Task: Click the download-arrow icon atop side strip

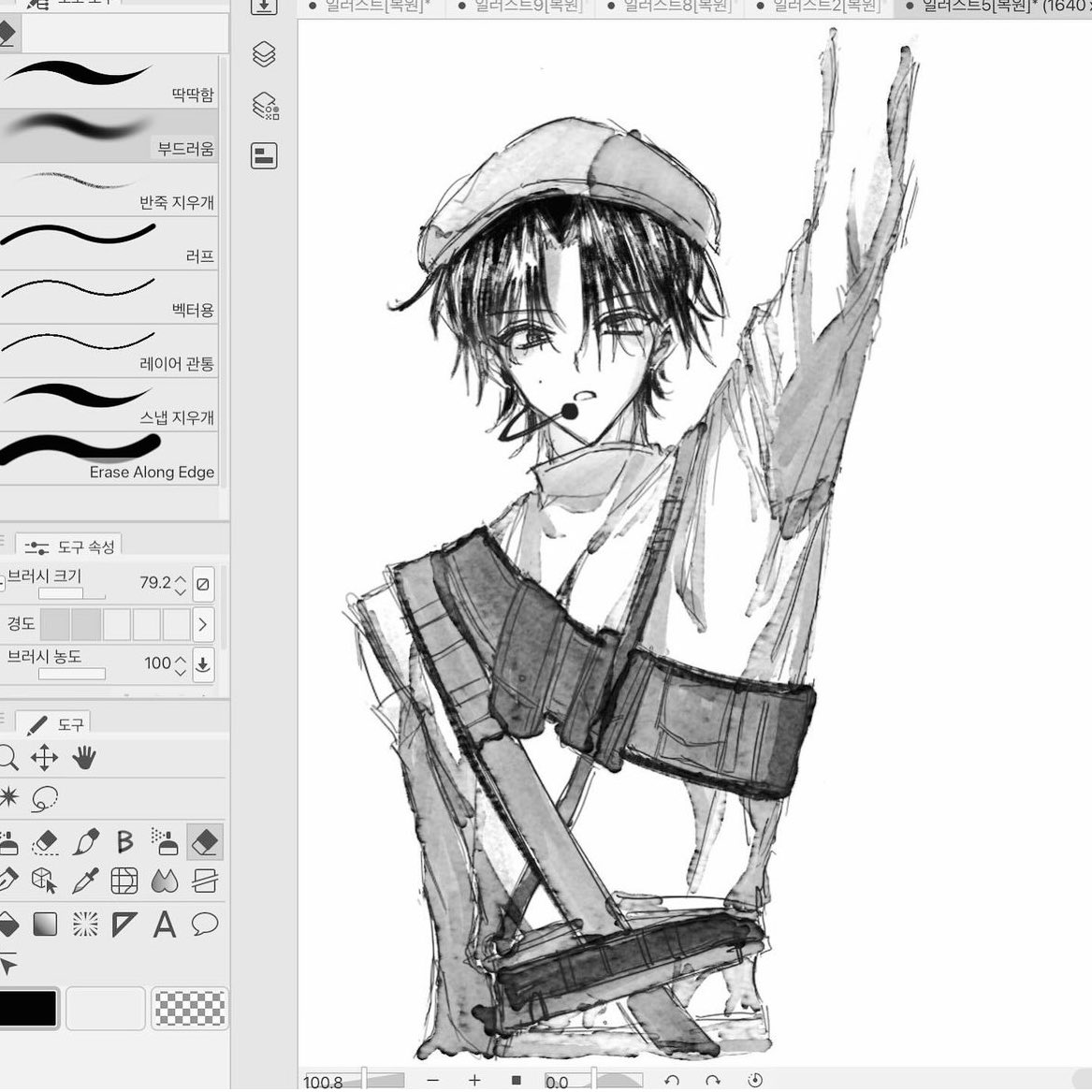Action: point(264,7)
